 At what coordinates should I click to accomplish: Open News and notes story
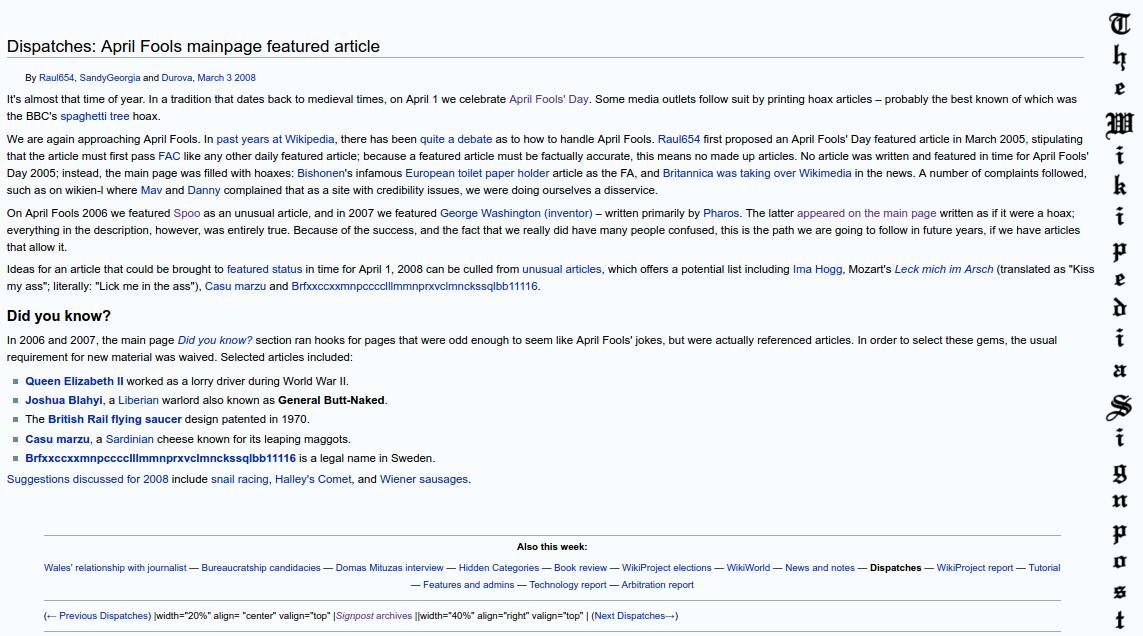click(819, 567)
